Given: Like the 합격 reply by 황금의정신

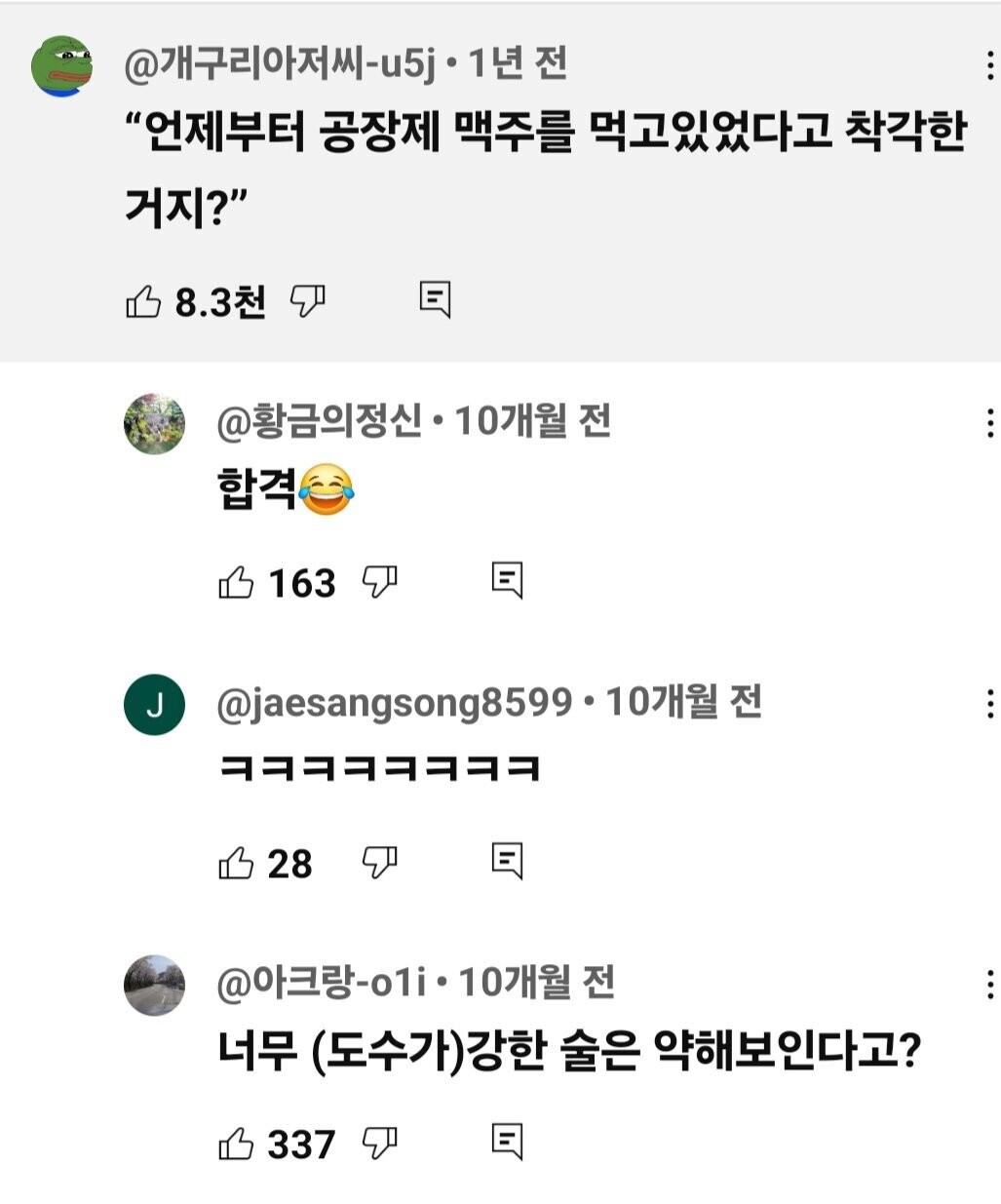Looking at the screenshot, I should pos(236,583).
